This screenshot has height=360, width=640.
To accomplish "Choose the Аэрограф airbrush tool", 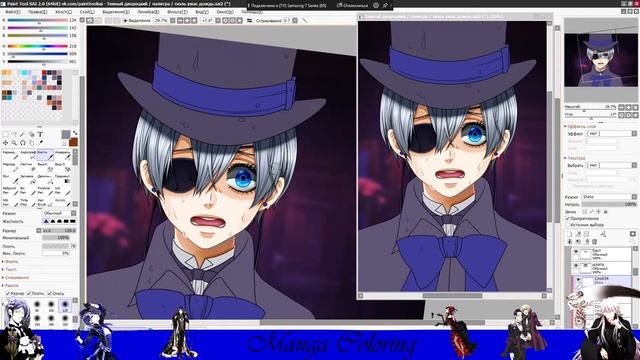I will click(28, 155).
